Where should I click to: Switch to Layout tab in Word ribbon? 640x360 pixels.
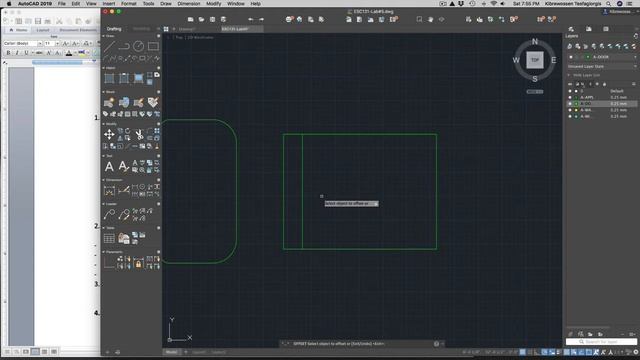tap(42, 30)
